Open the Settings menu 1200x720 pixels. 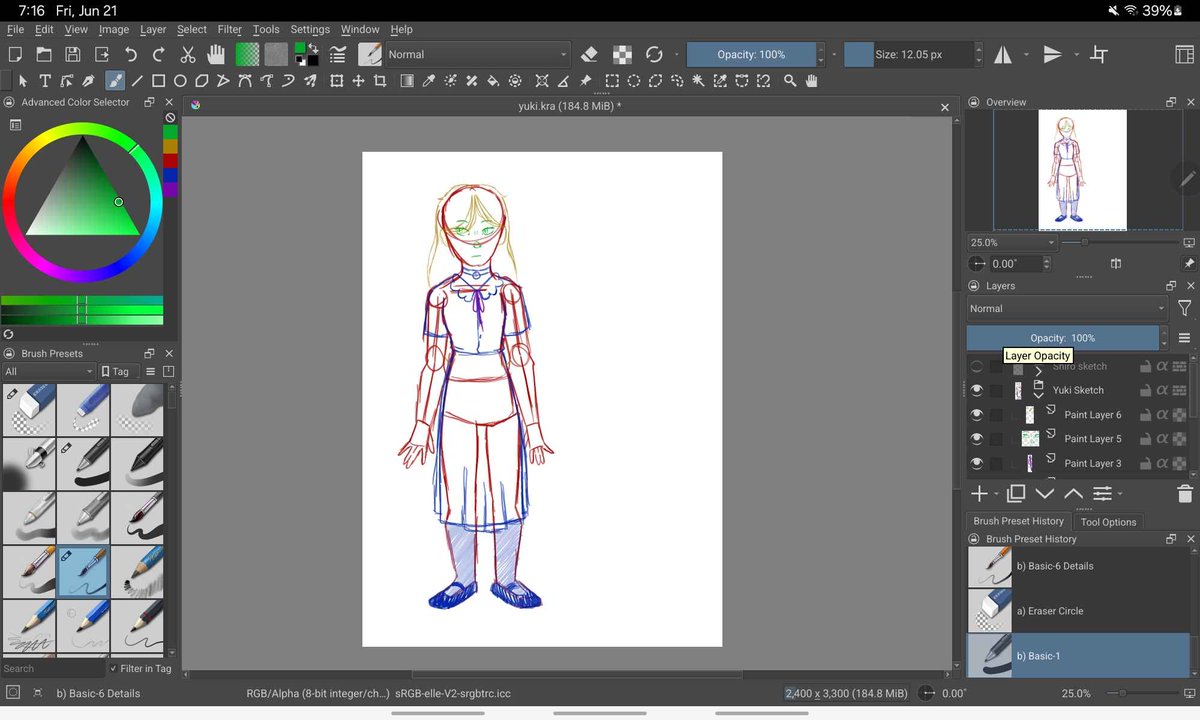[x=310, y=30]
